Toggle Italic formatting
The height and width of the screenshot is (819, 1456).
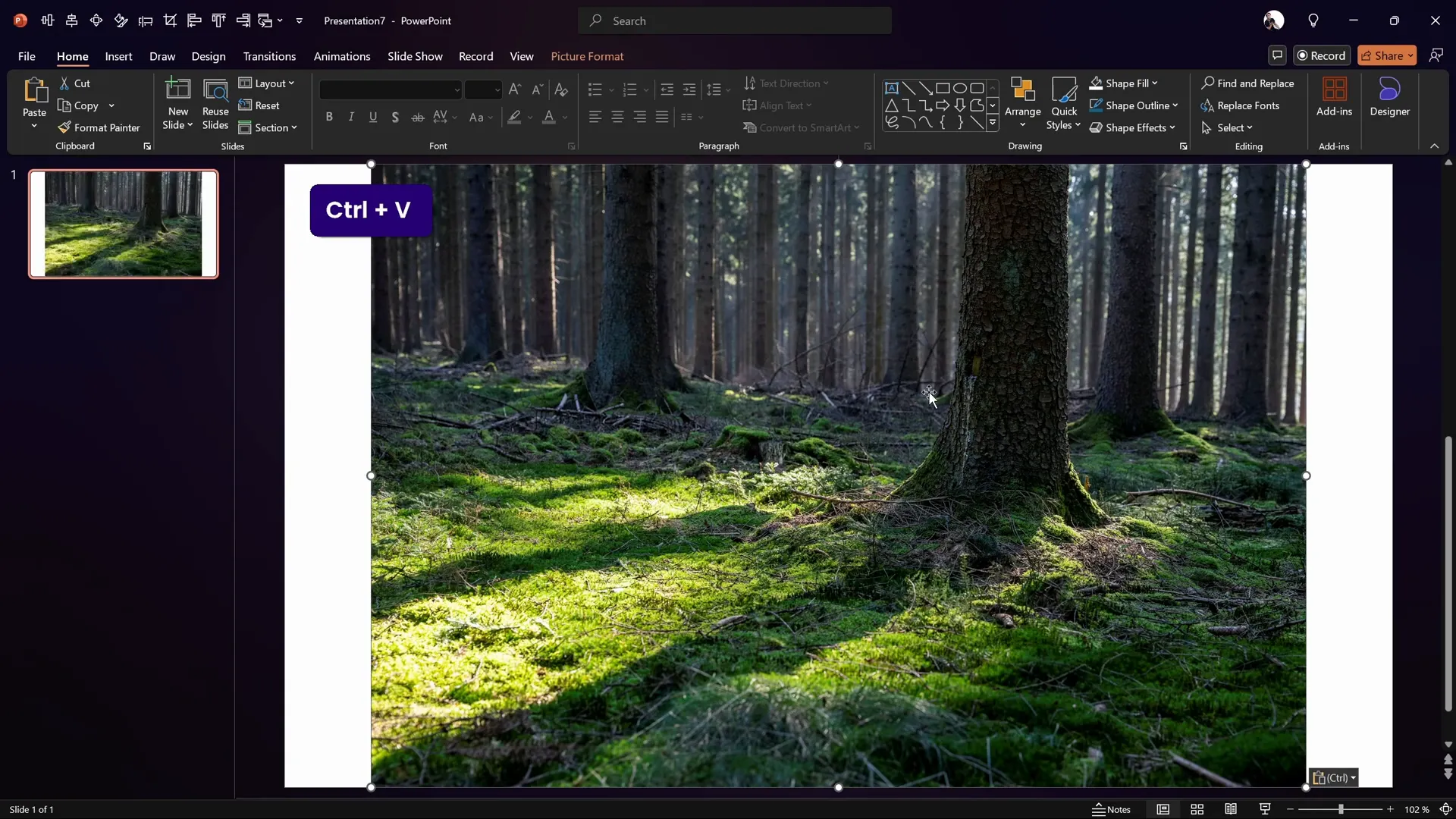coord(351,117)
